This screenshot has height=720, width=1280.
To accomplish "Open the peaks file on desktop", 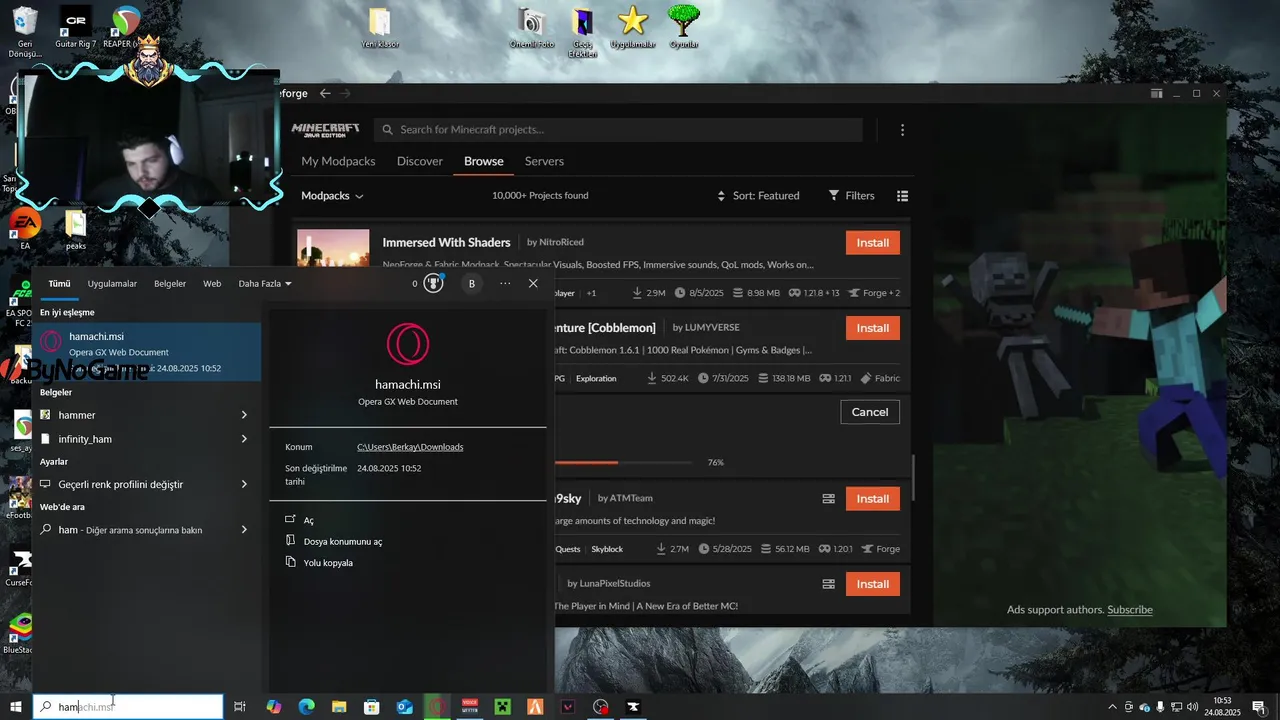I will 76,230.
